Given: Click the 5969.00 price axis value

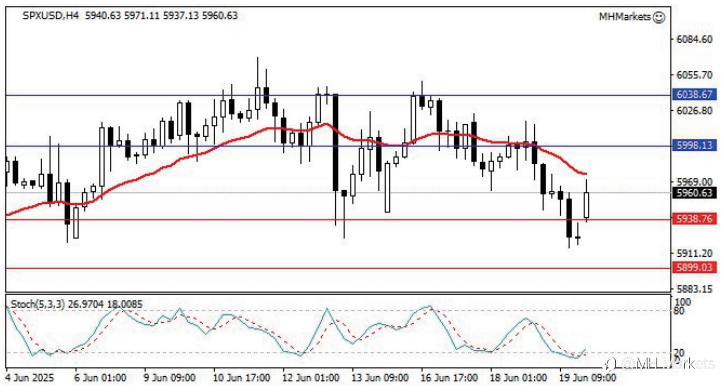Looking at the screenshot, I should [x=694, y=182].
